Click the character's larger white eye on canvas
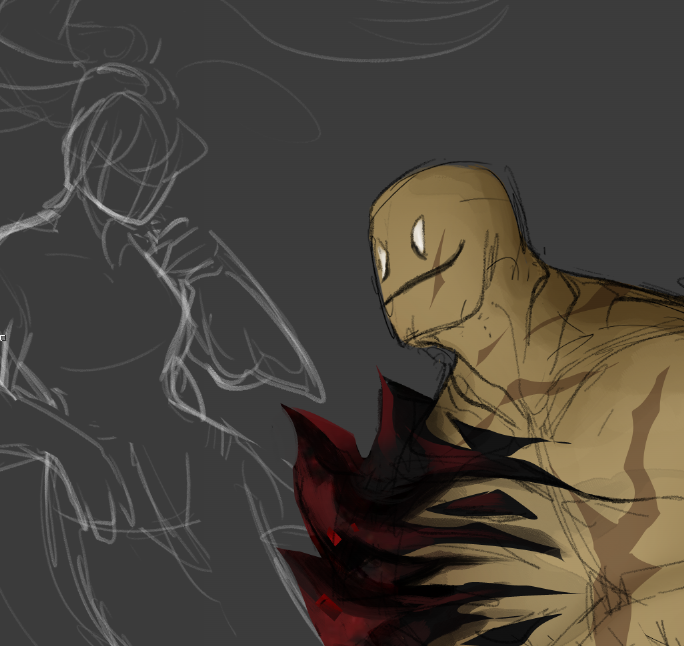 [x=419, y=236]
